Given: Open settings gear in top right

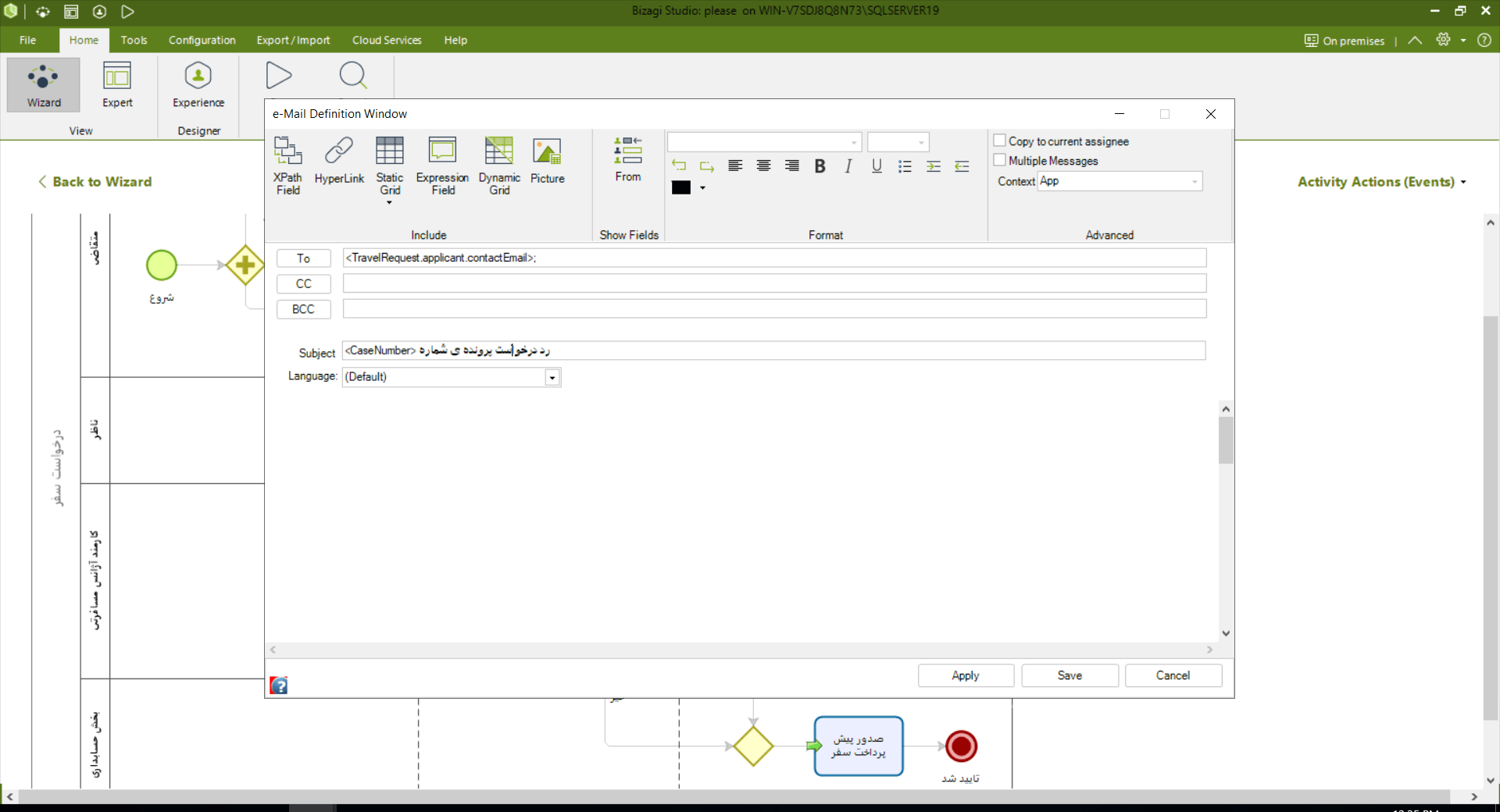Looking at the screenshot, I should pyautogui.click(x=1443, y=40).
